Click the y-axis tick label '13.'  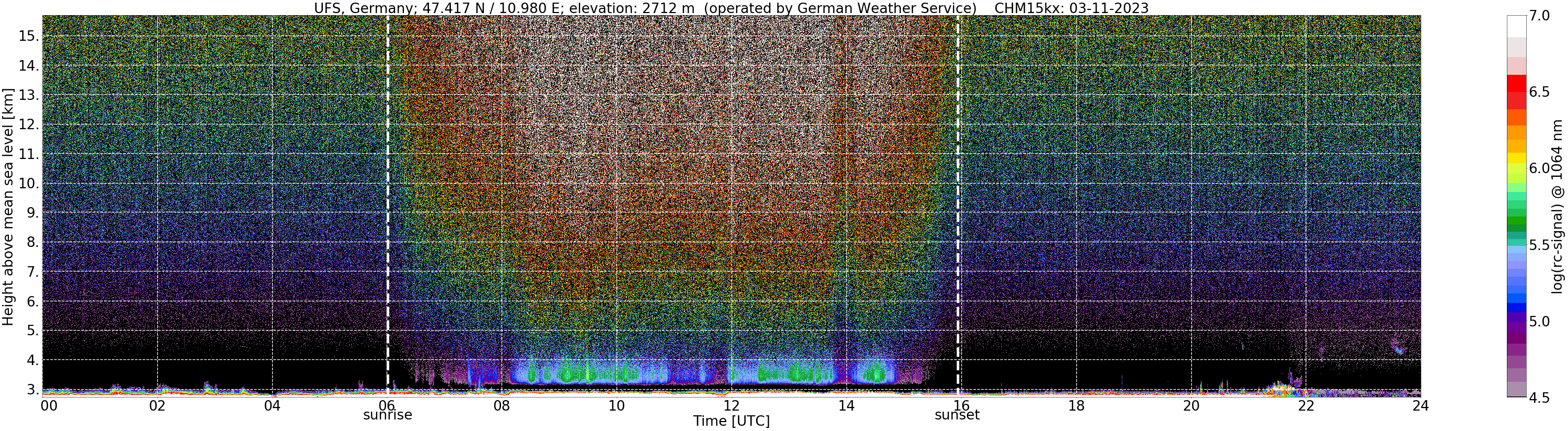click(x=29, y=95)
